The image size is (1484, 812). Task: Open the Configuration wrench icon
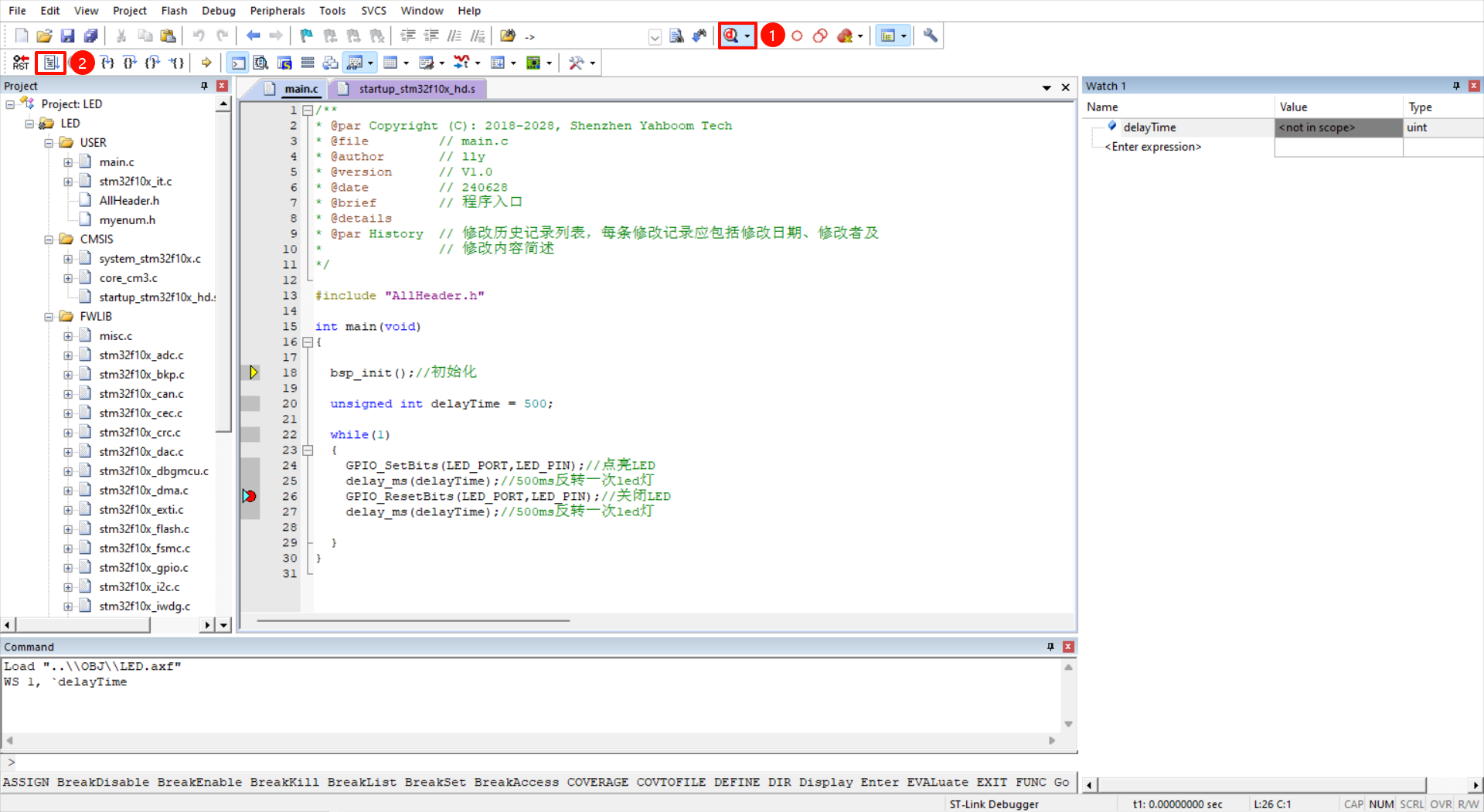931,36
